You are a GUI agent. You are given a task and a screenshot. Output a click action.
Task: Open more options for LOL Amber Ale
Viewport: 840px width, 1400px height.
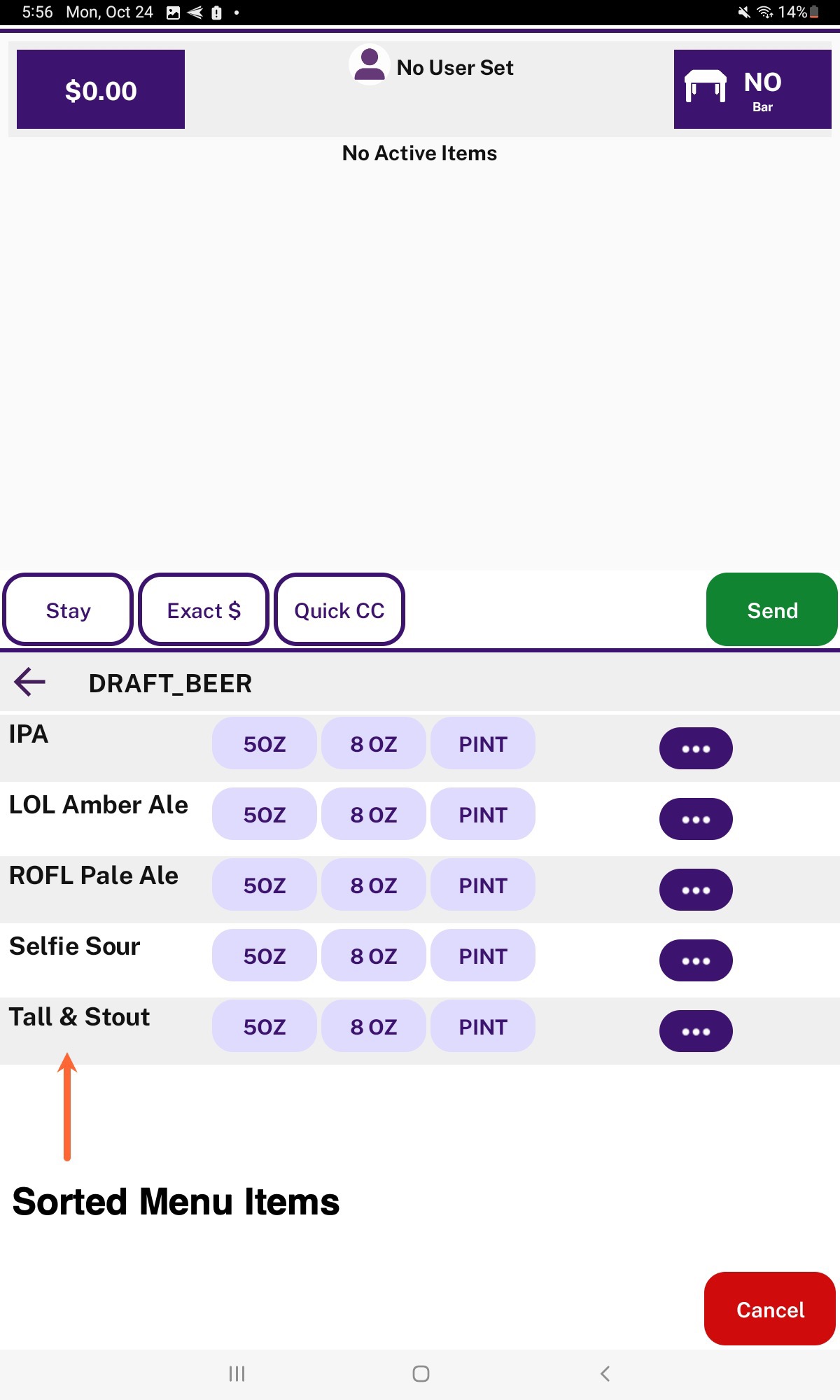point(695,819)
